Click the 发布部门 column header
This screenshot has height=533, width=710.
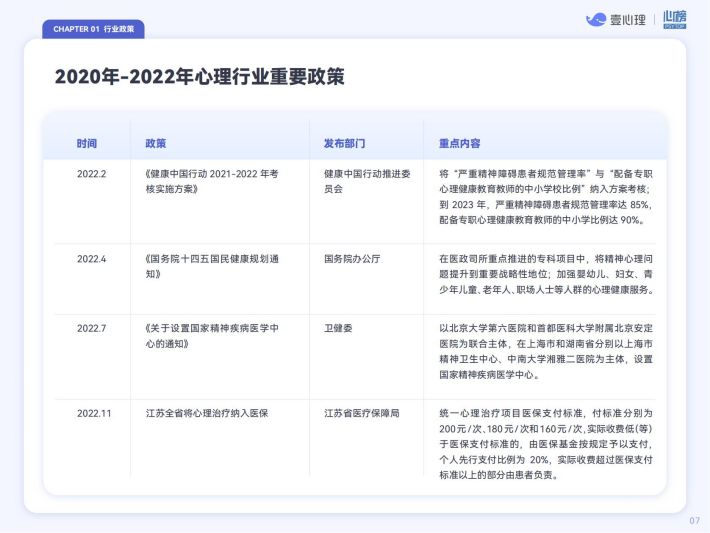pos(345,144)
